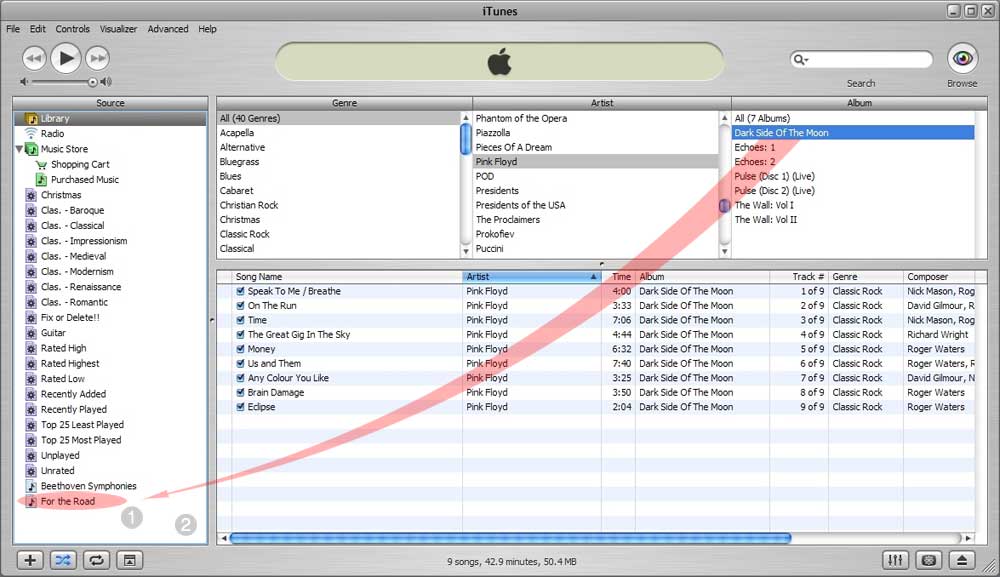Image resolution: width=1000 pixels, height=577 pixels.
Task: Eject disc using the eject button
Action: (x=961, y=560)
